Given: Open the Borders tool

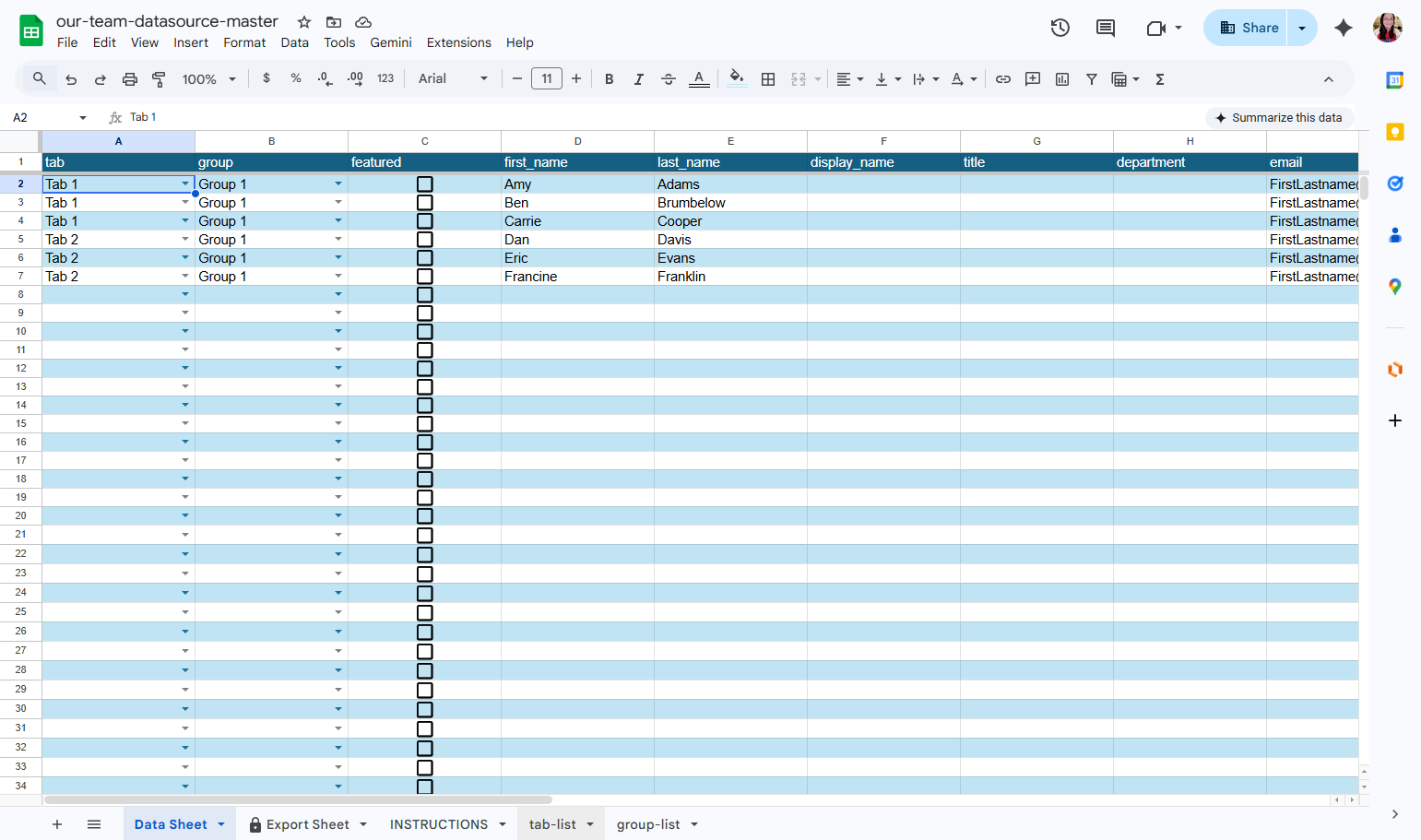Looking at the screenshot, I should pyautogui.click(x=768, y=79).
